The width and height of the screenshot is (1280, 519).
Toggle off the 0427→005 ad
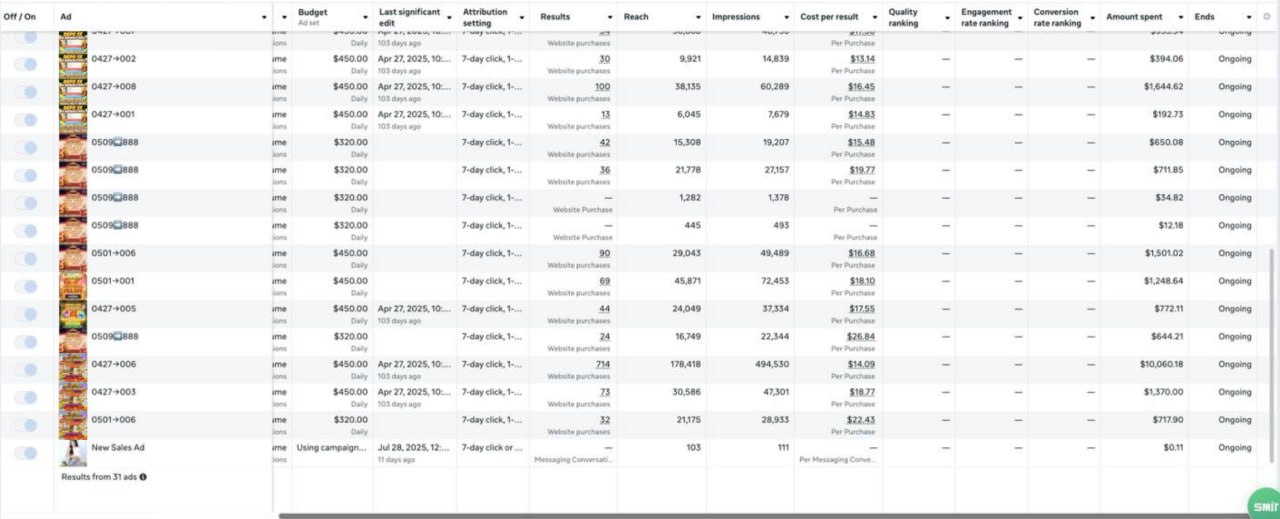pyautogui.click(x=26, y=314)
